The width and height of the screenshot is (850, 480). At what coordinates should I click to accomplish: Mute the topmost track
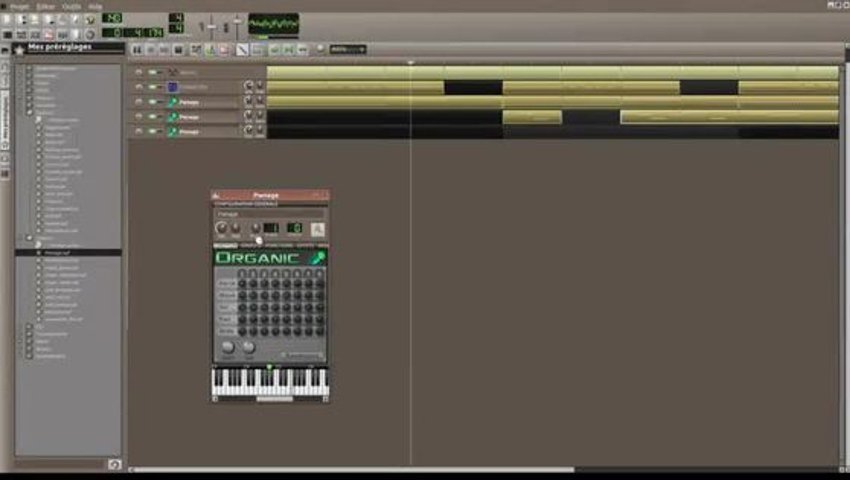point(153,72)
